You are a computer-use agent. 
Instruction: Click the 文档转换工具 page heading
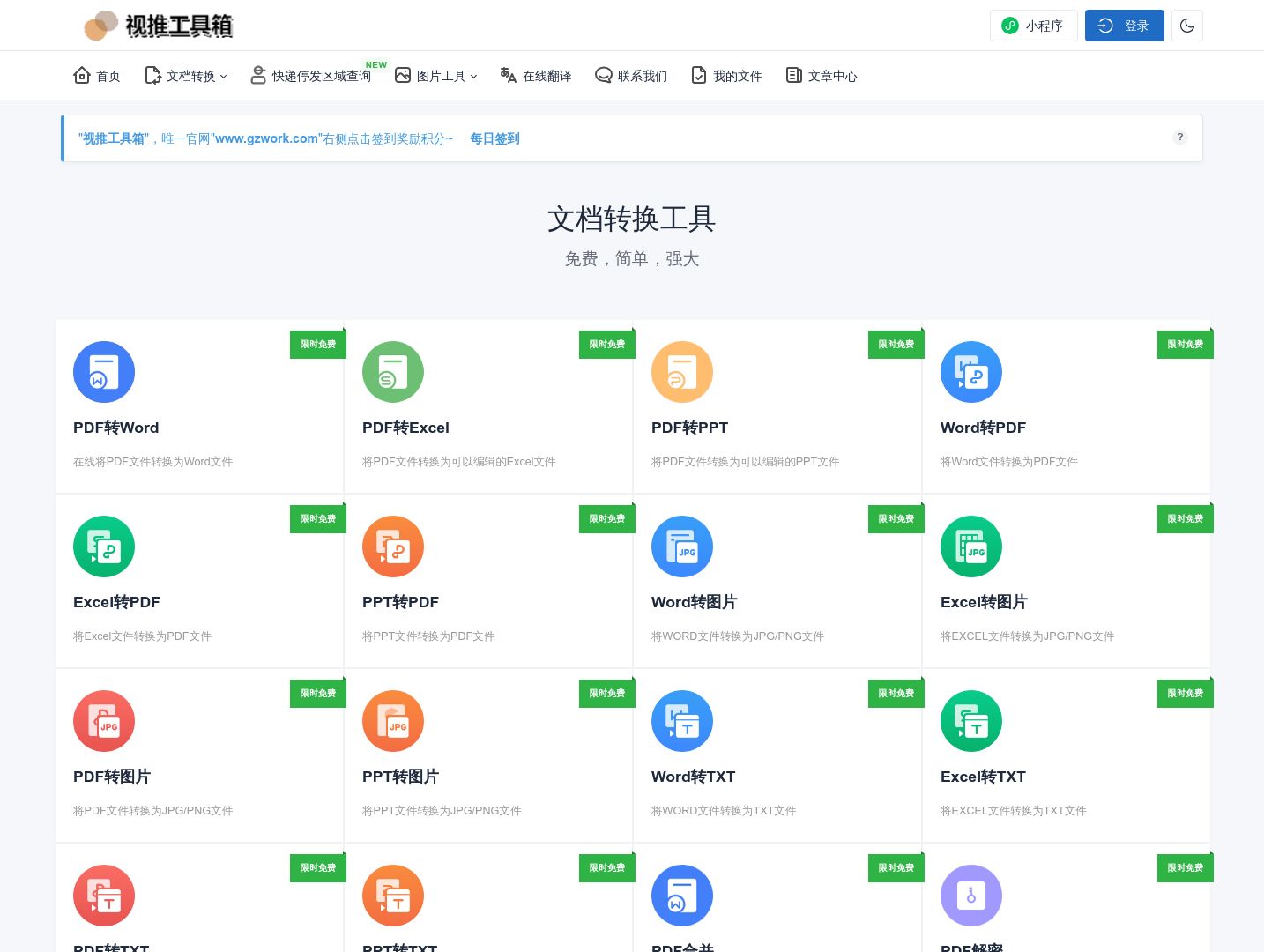(631, 219)
